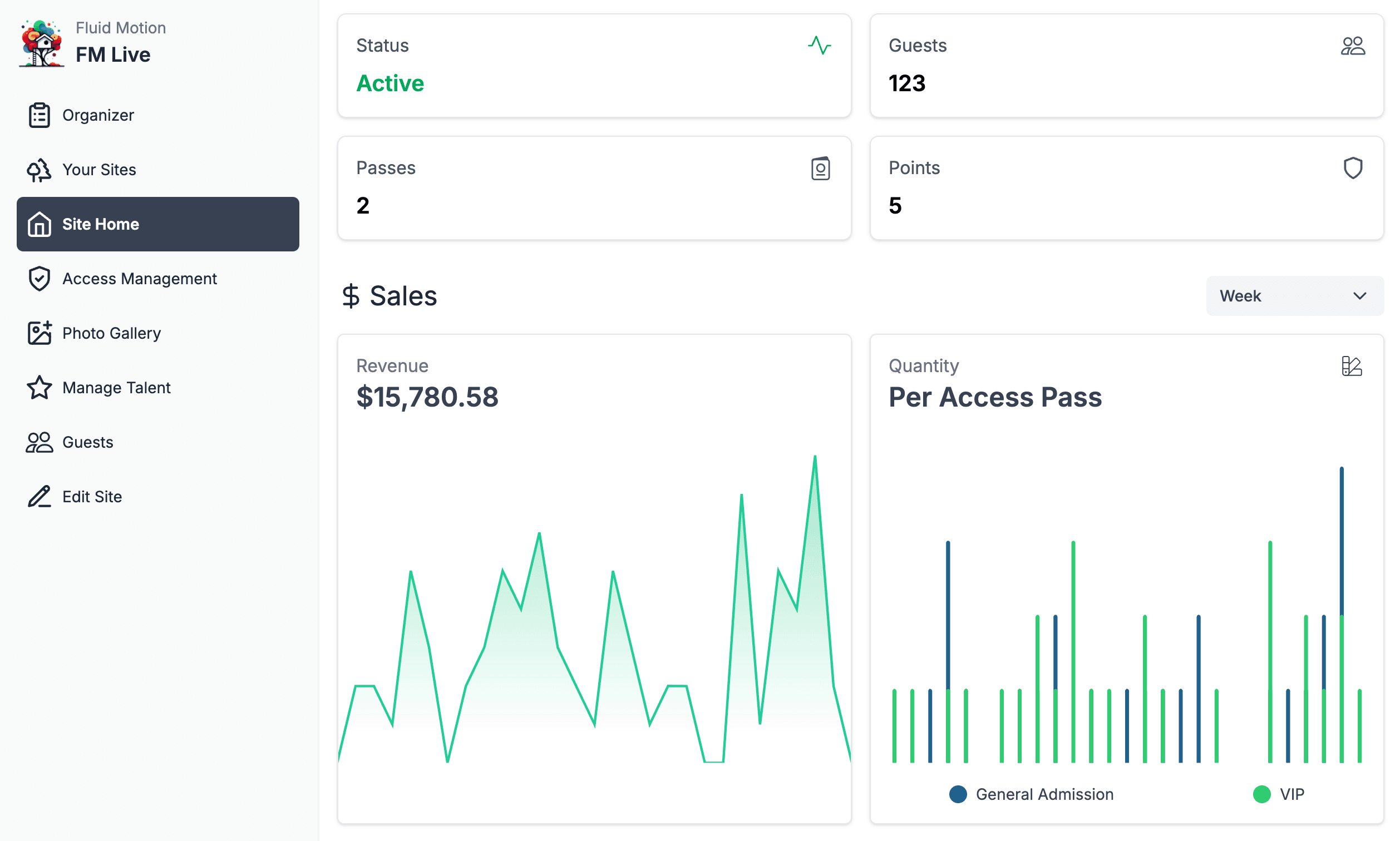Viewport: 1400px width, 841px height.
Task: Toggle VIP legend filter
Action: (1283, 794)
